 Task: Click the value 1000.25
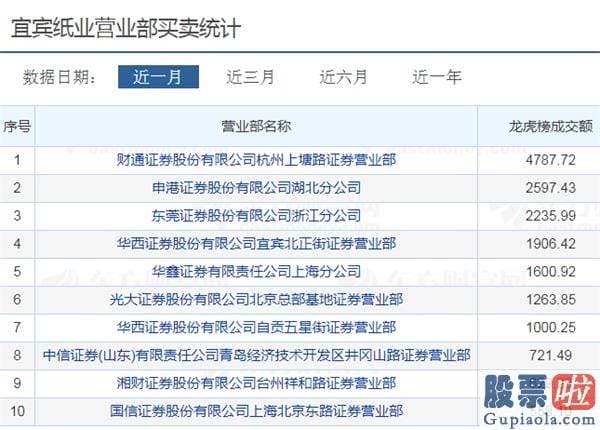(x=551, y=327)
